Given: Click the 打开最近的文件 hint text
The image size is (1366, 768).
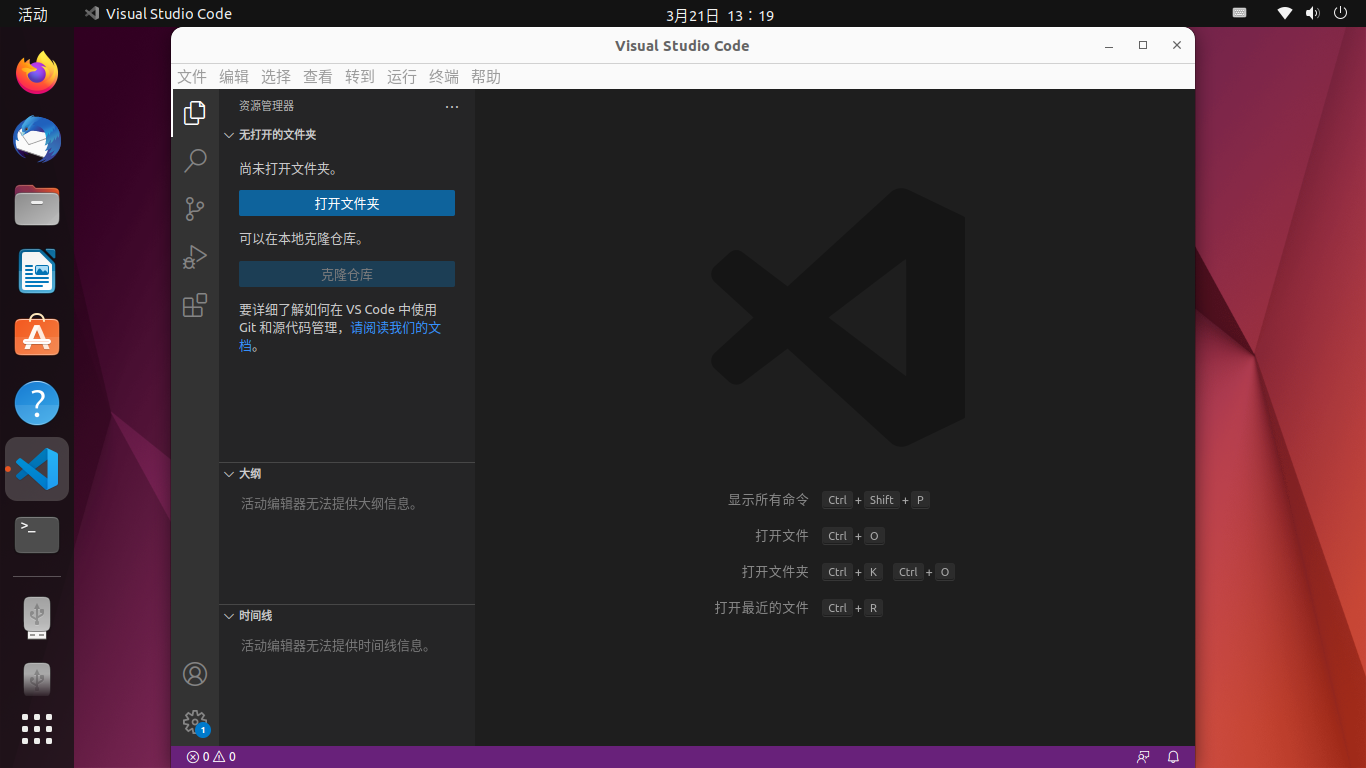Looking at the screenshot, I should click(762, 608).
